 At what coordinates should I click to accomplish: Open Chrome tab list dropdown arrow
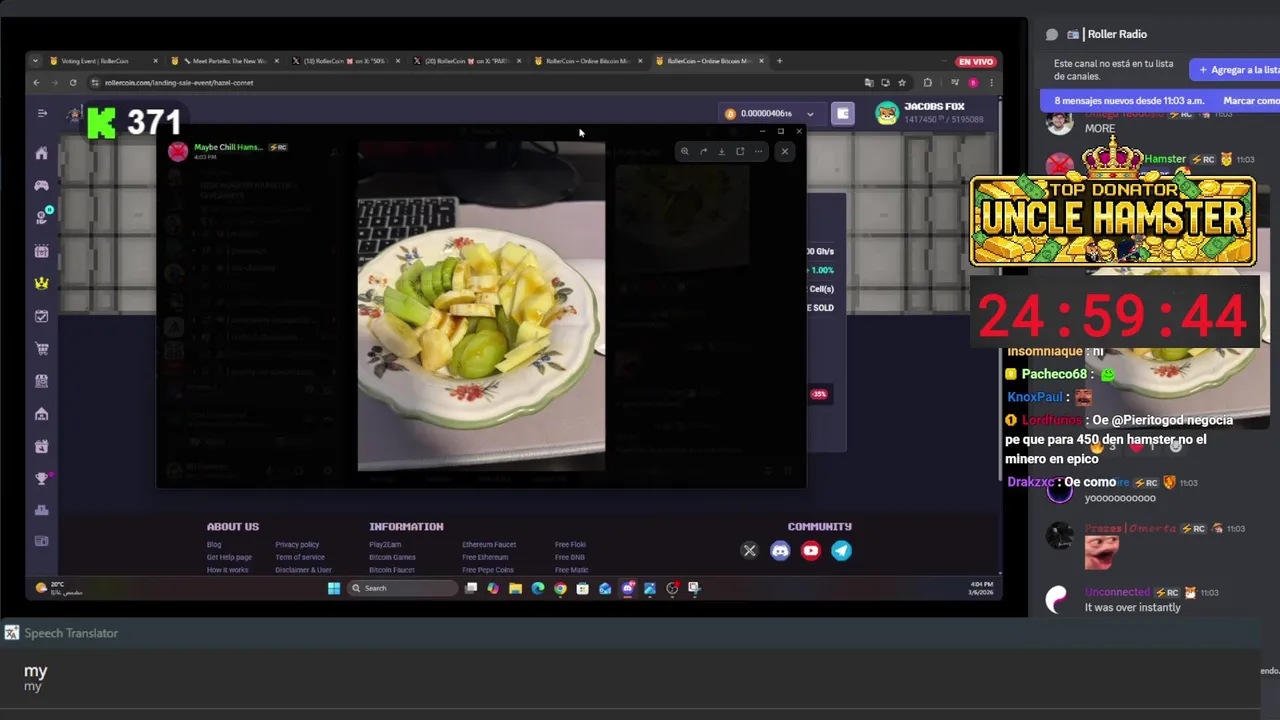point(36,61)
